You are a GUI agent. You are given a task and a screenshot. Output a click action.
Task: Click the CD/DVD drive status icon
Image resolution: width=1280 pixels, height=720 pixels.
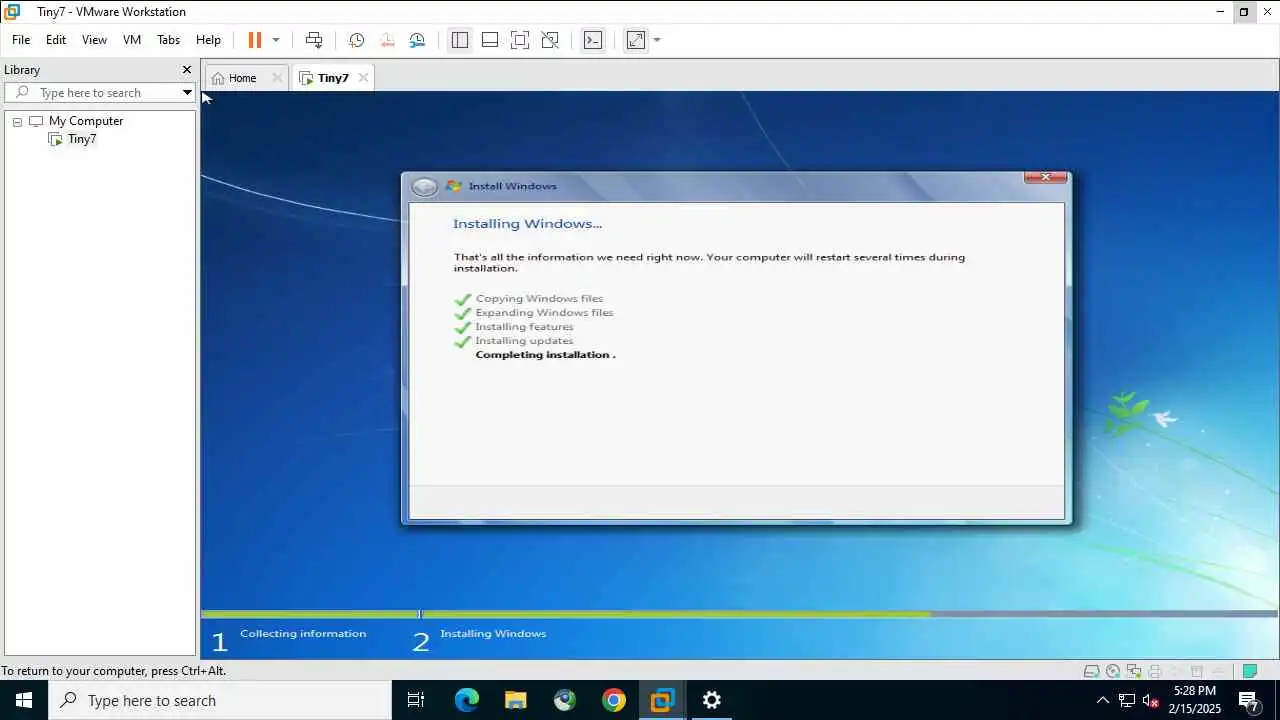point(1112,671)
